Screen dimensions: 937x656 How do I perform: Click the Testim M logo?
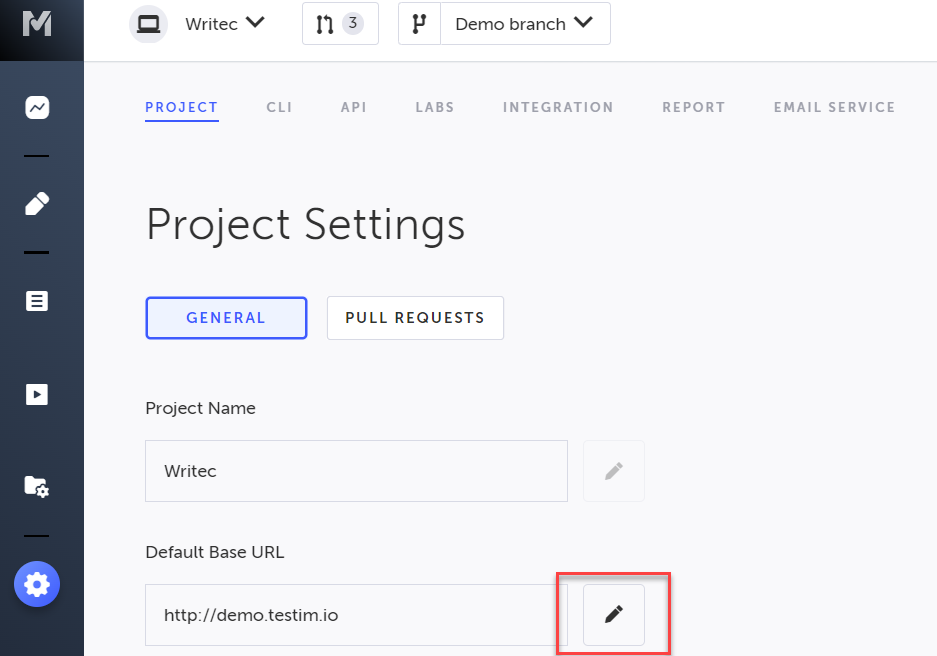coord(37,22)
